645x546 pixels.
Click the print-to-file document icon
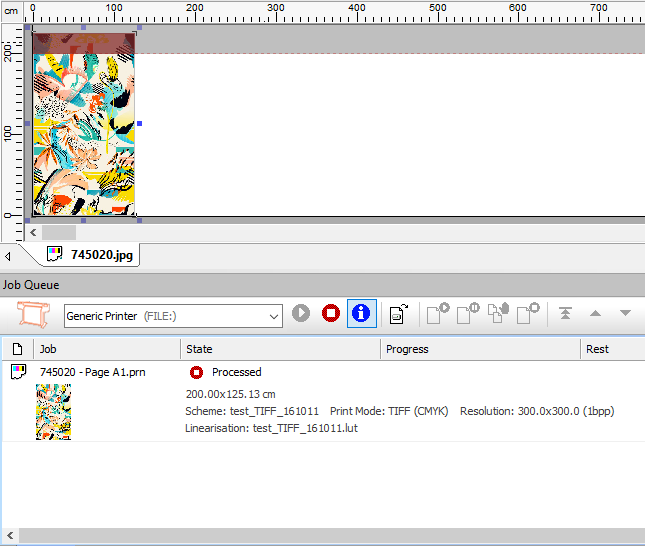[x=398, y=314]
